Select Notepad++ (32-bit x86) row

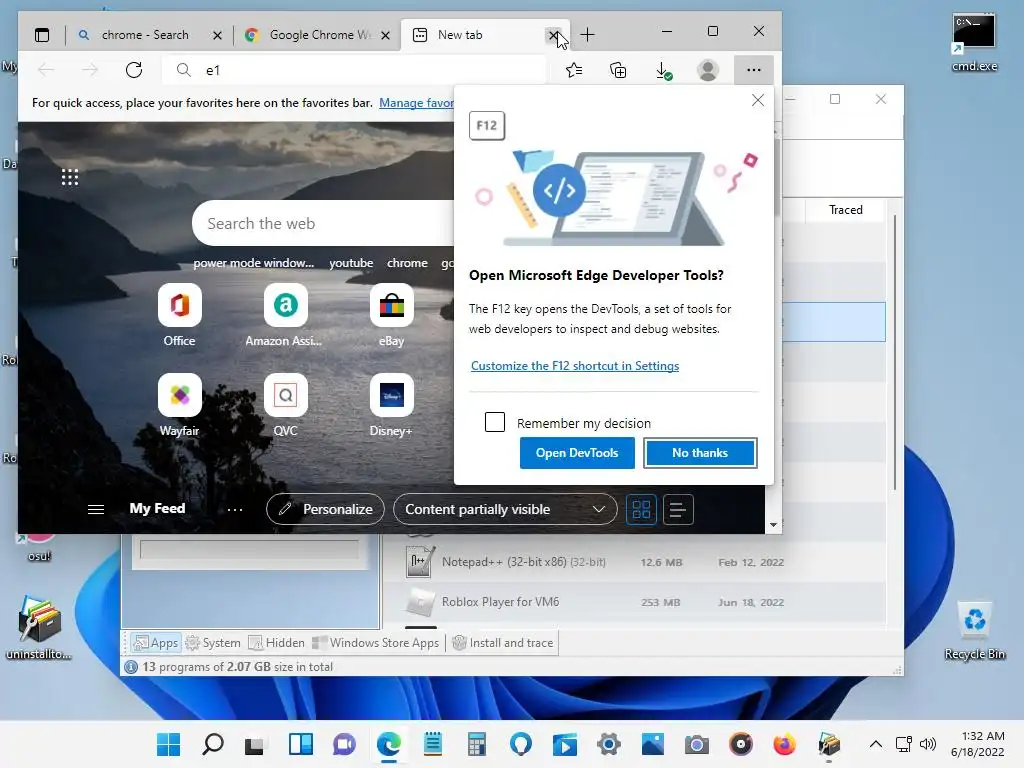click(633, 562)
